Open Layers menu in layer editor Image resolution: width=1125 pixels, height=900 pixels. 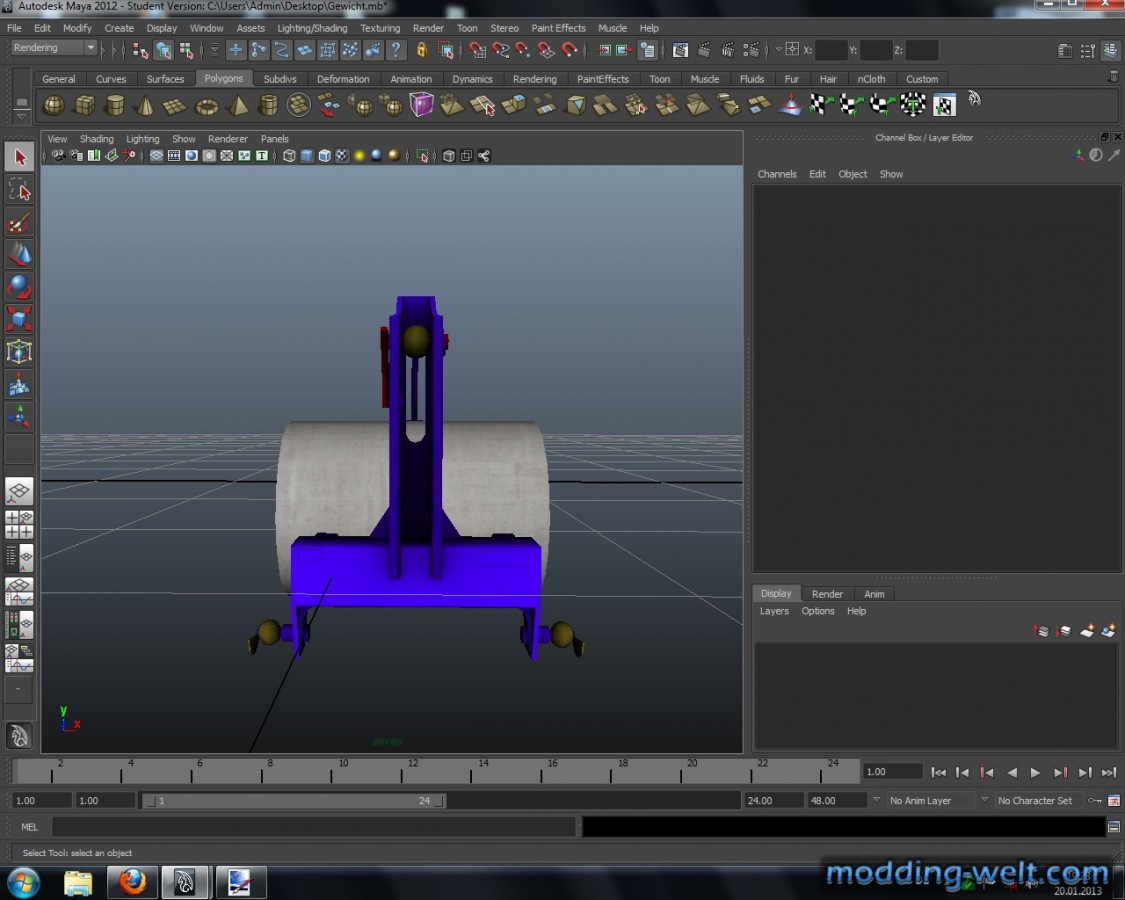774,611
